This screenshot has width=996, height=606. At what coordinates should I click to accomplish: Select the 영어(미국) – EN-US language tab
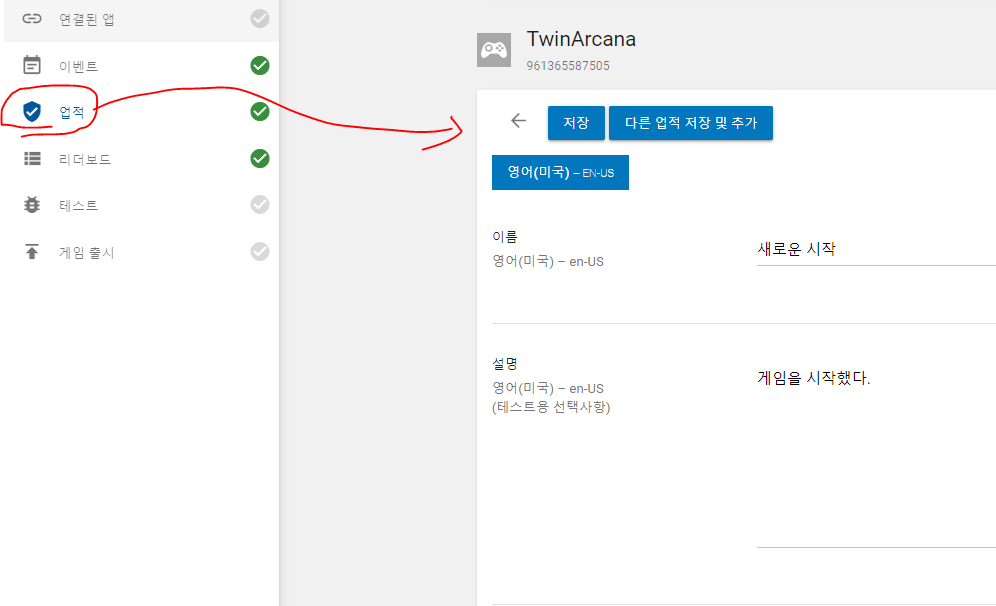pyautogui.click(x=560, y=172)
